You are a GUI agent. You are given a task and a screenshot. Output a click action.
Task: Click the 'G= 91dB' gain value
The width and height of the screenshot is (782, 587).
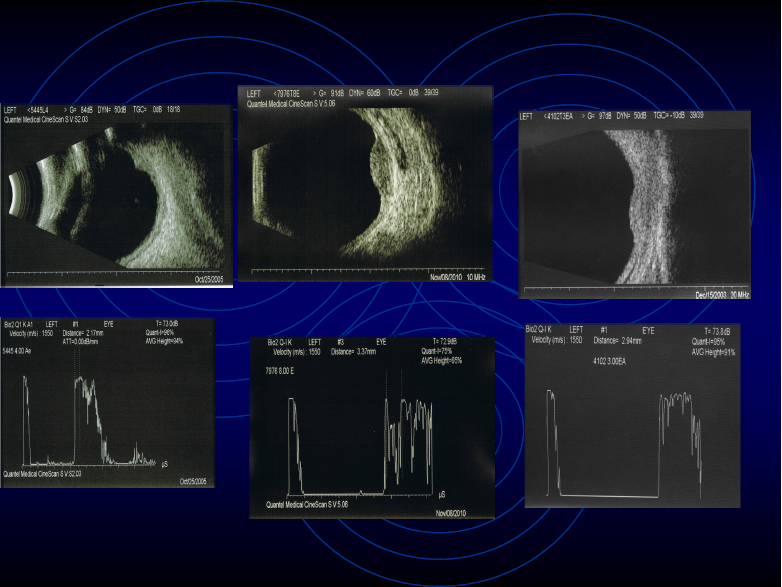(x=332, y=93)
